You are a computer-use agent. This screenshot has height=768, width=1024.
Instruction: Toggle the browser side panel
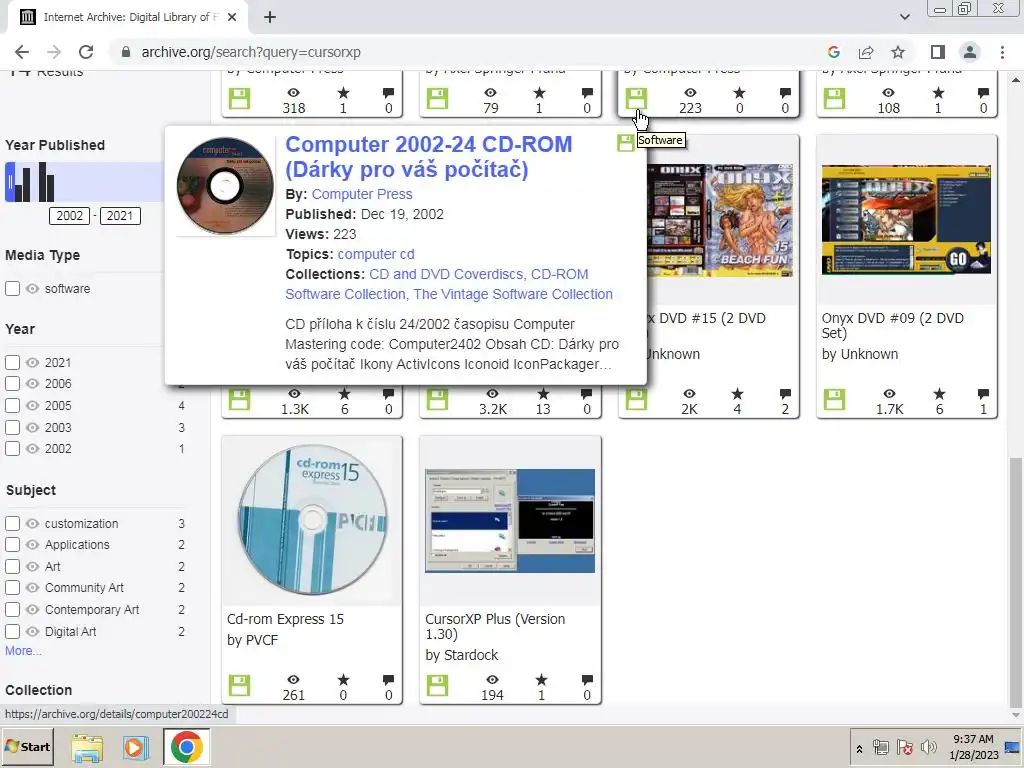[938, 52]
